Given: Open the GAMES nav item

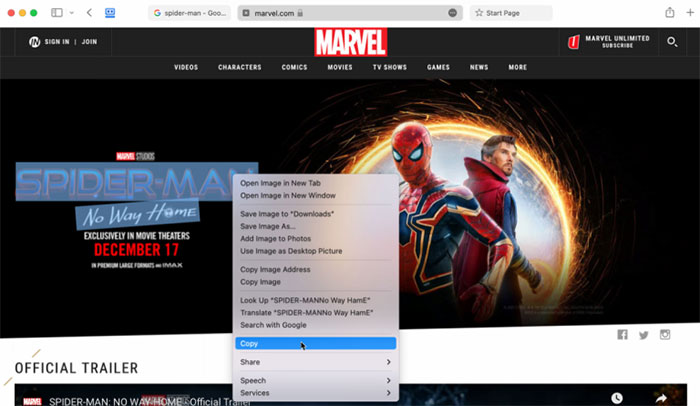Looking at the screenshot, I should (x=438, y=67).
